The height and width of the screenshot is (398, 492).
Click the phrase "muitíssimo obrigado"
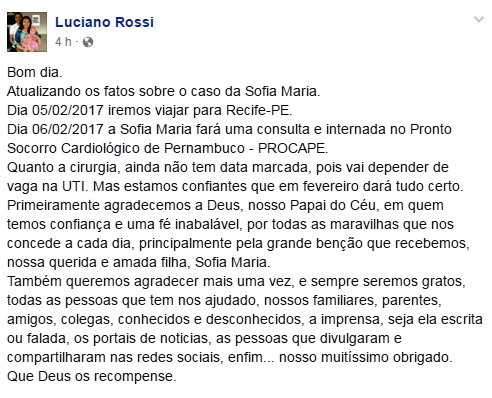tap(386, 357)
